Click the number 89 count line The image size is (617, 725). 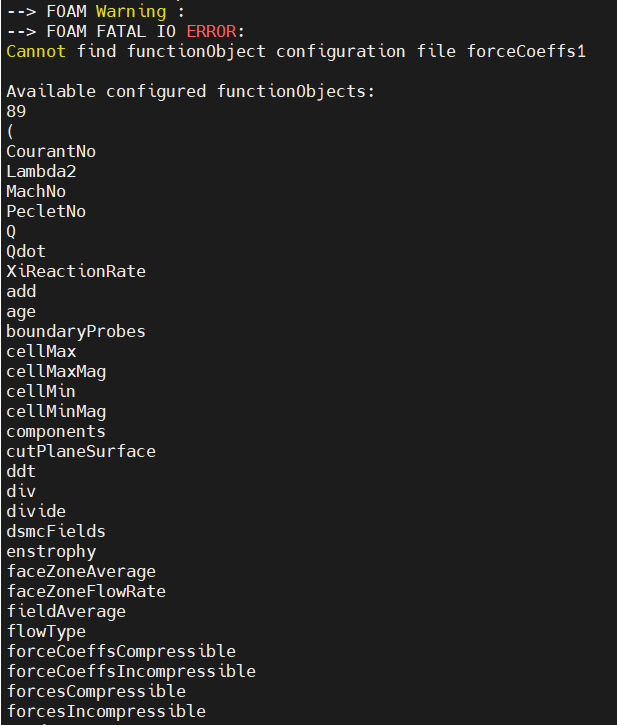tap(16, 111)
